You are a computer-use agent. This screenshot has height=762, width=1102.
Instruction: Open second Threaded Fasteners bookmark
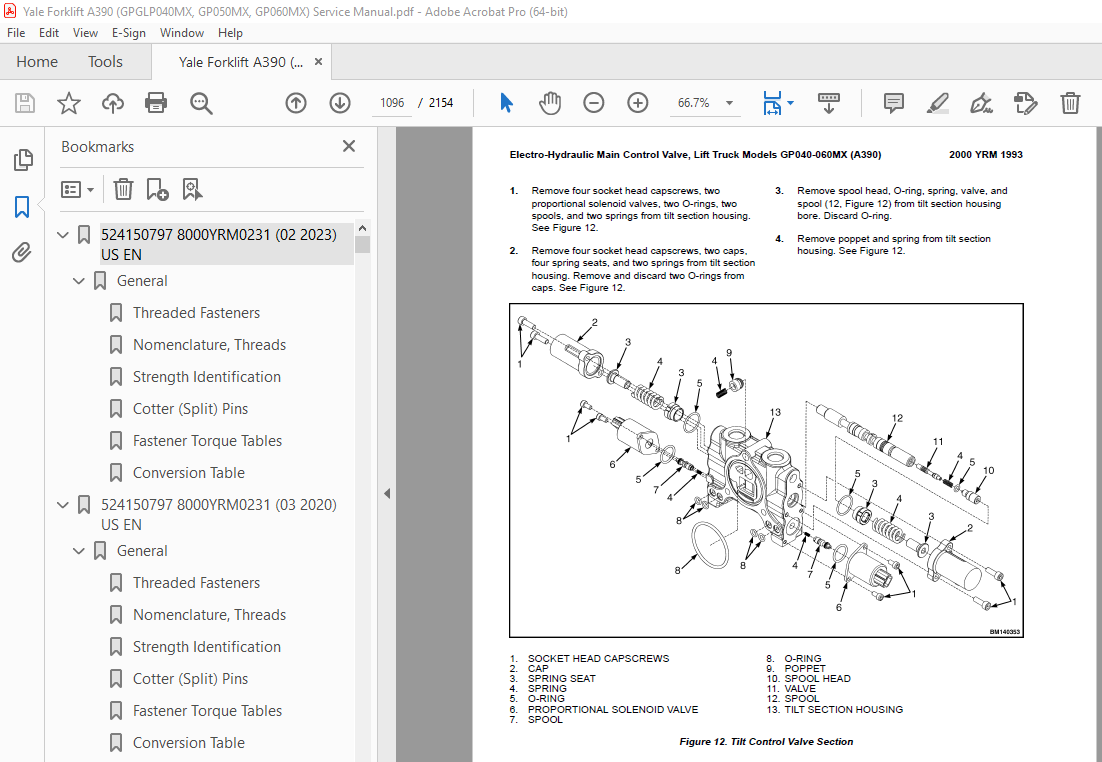coord(196,583)
